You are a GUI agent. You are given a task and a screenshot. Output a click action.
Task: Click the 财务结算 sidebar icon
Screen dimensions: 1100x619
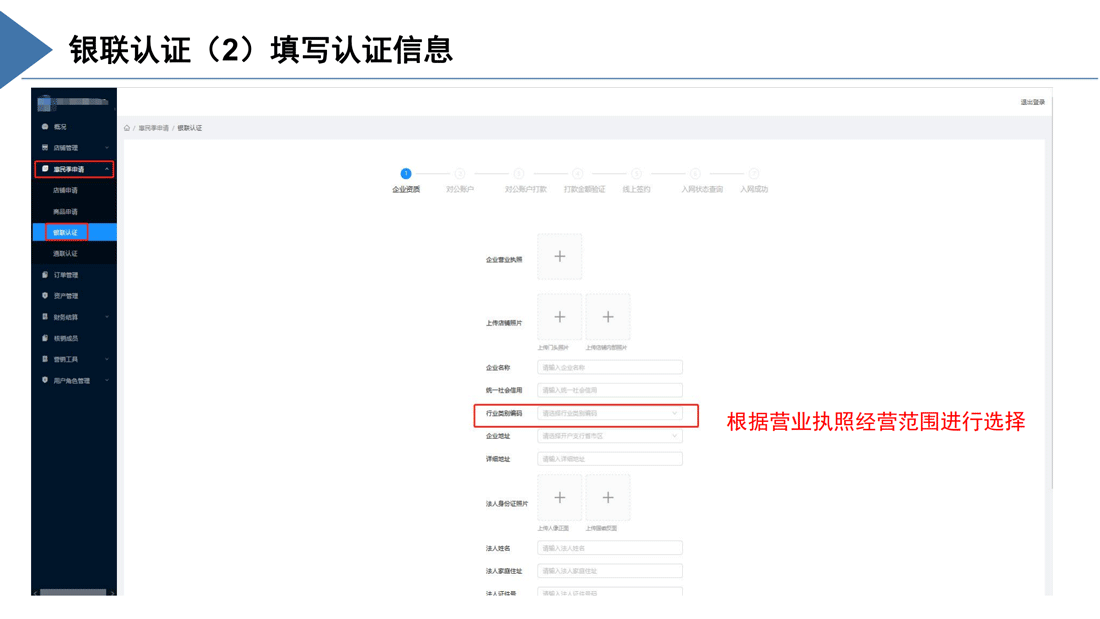pos(45,317)
